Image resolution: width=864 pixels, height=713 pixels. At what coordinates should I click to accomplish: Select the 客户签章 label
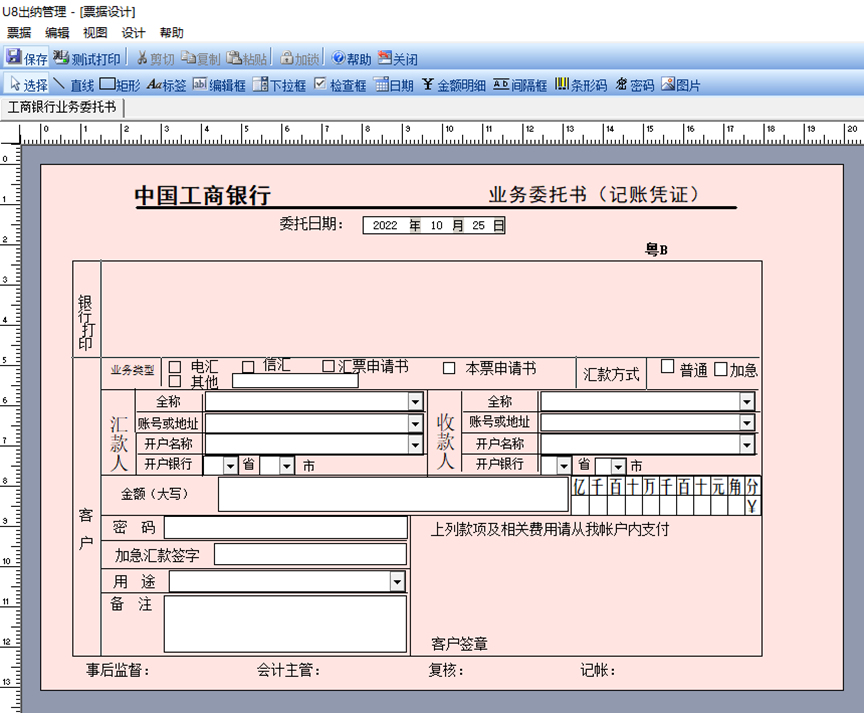pyautogui.click(x=460, y=644)
